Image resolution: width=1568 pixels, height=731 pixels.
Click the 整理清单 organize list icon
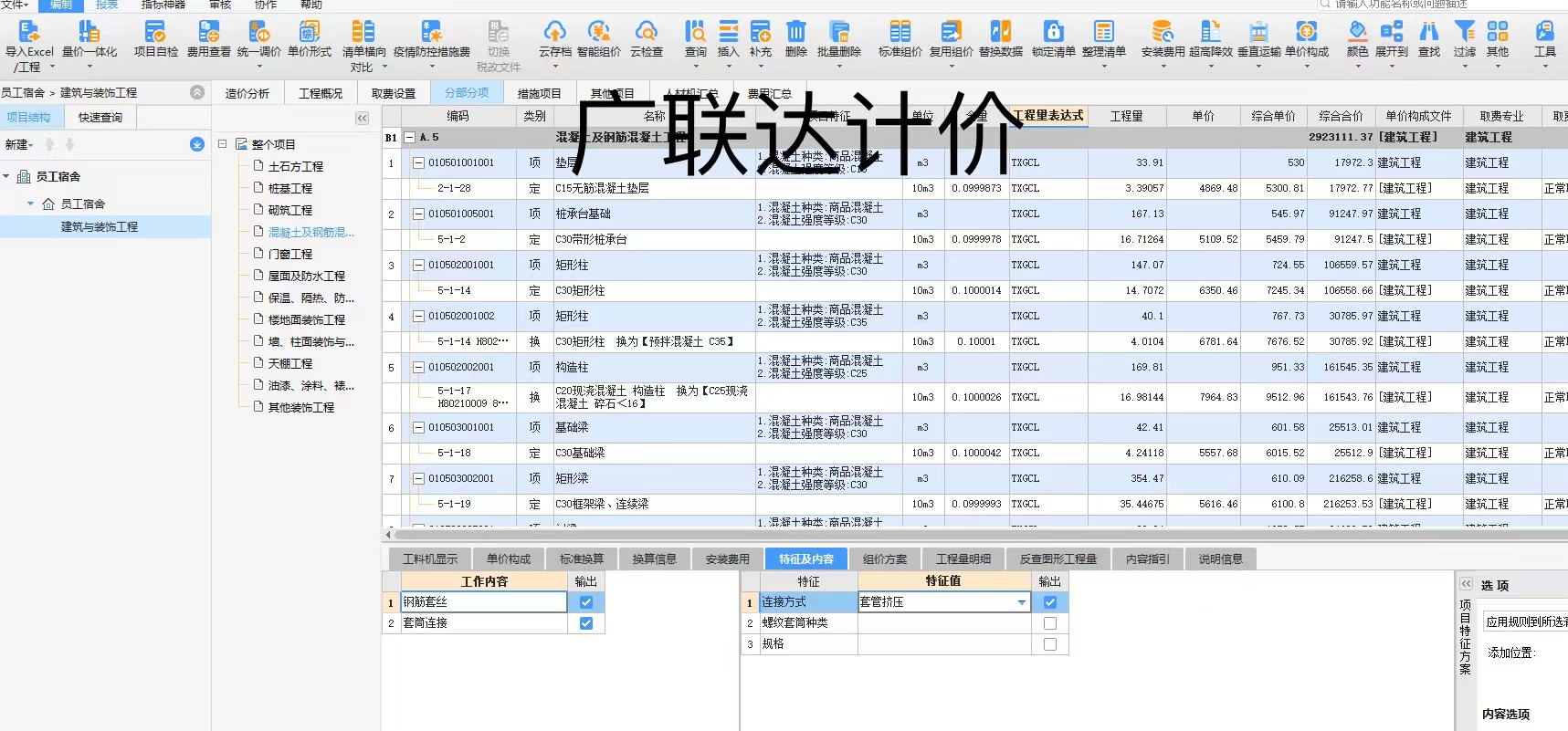click(x=1103, y=33)
